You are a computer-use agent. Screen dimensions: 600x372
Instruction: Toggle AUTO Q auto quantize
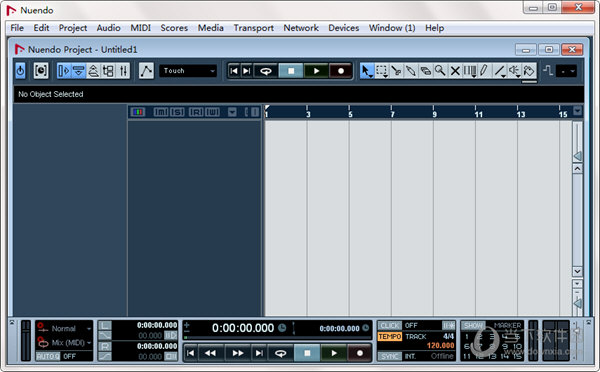point(48,356)
